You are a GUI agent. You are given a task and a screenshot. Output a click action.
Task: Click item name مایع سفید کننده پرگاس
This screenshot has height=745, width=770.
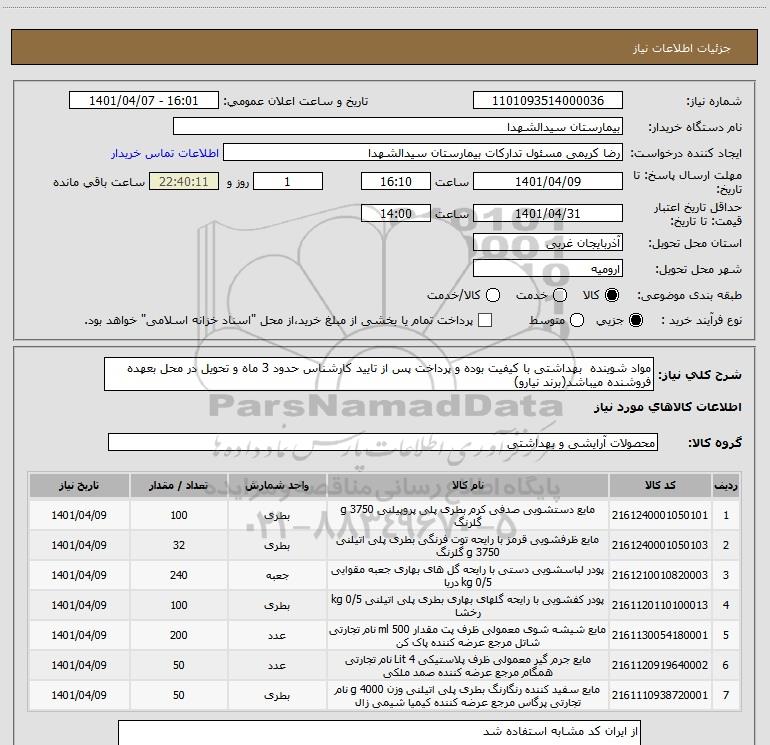click(x=468, y=695)
